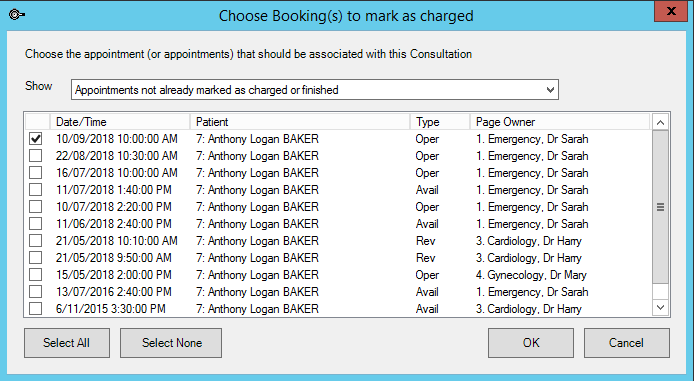Viewport: 694px width, 381px height.
Task: Click the patient name in the 10/09/2018 row
Action: click(257, 139)
